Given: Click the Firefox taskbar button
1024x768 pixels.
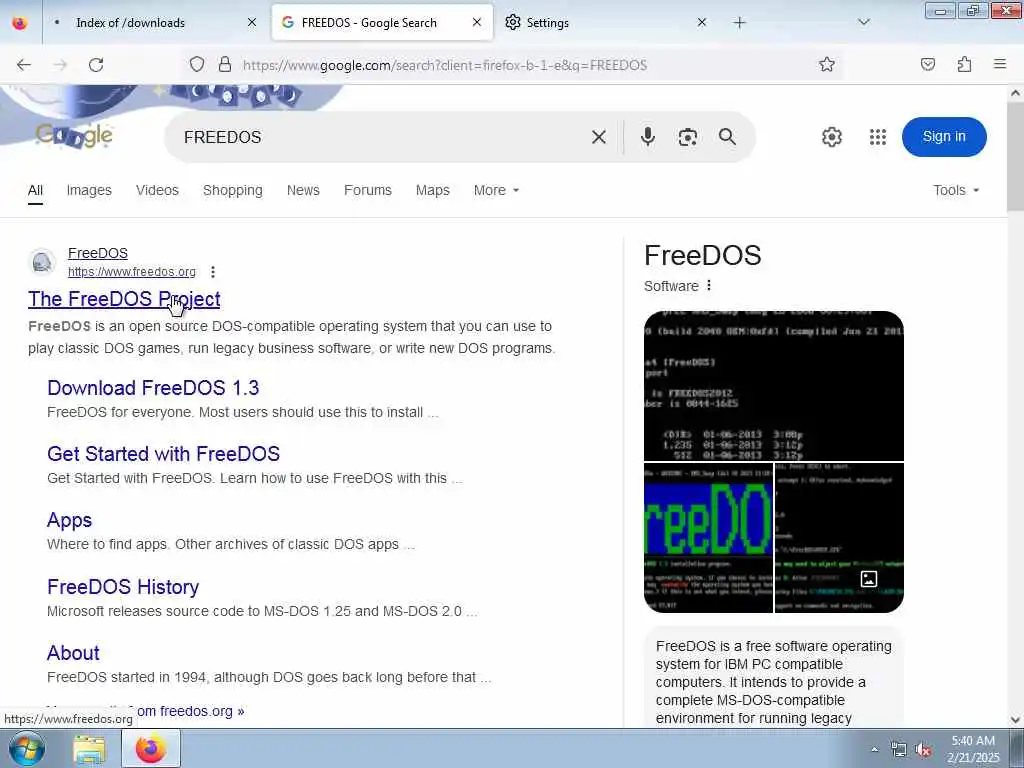Looking at the screenshot, I should (x=151, y=749).
